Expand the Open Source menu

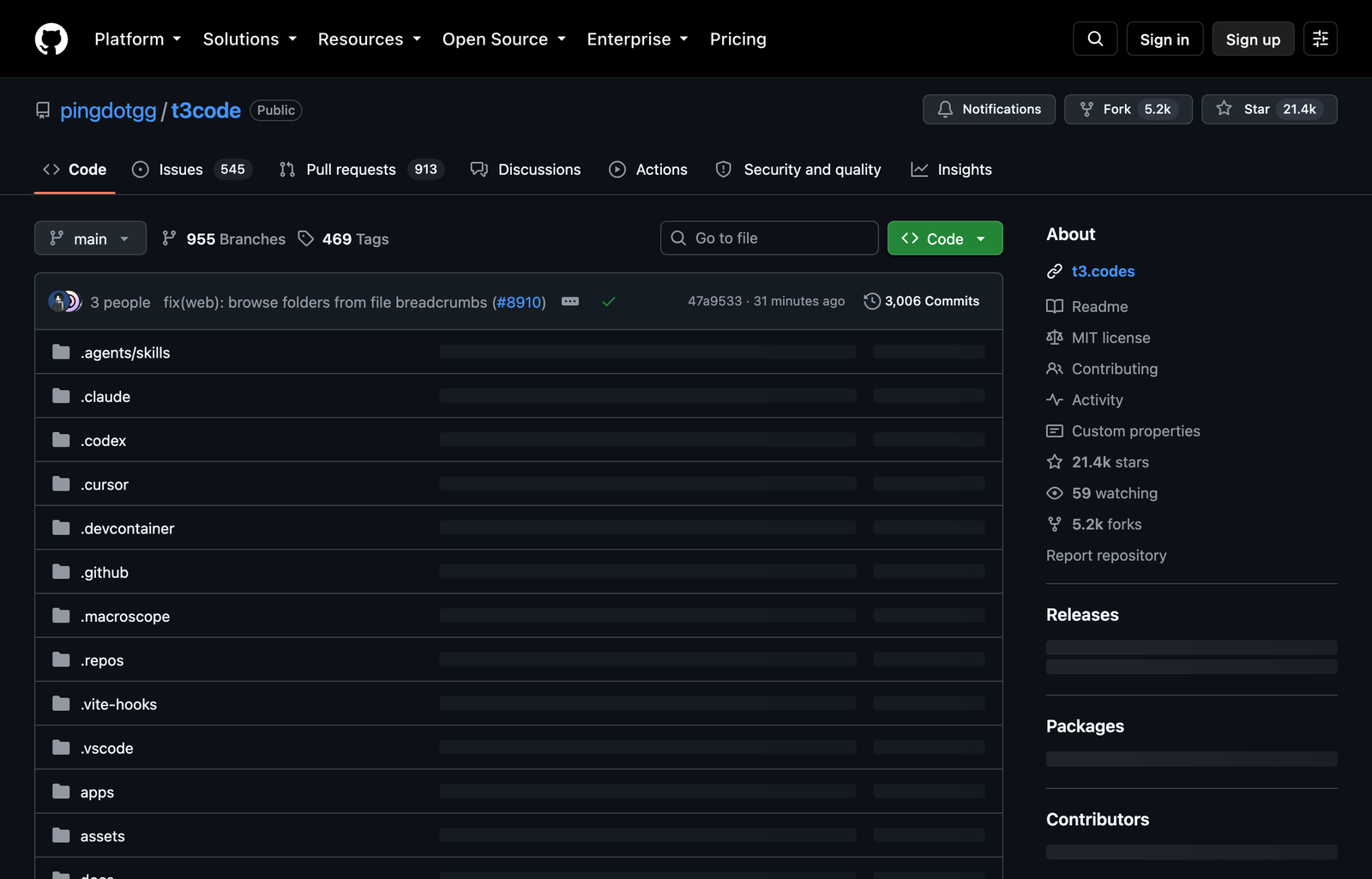504,39
